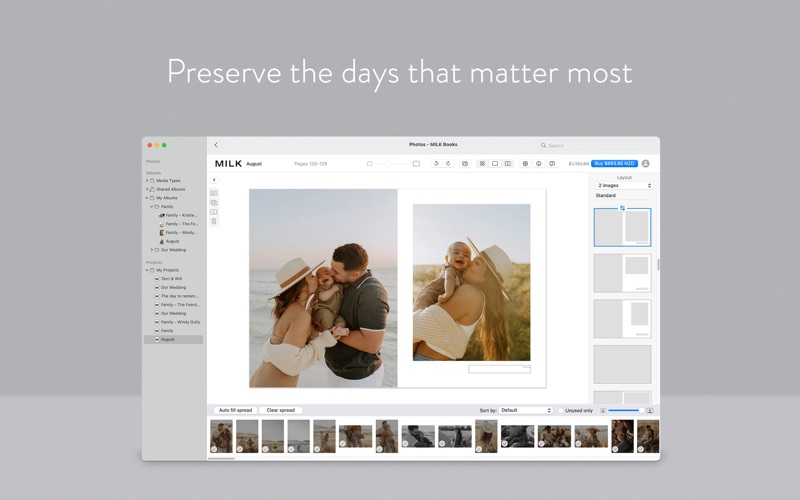Click the Auto fill spread button
800x500 pixels.
pos(235,410)
